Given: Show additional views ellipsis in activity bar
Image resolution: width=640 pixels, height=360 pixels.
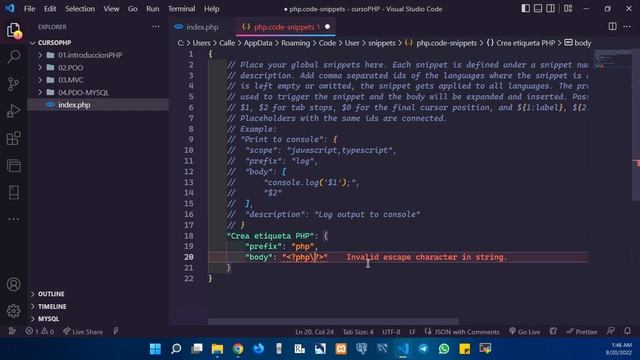Looking at the screenshot, I should [x=13, y=219].
